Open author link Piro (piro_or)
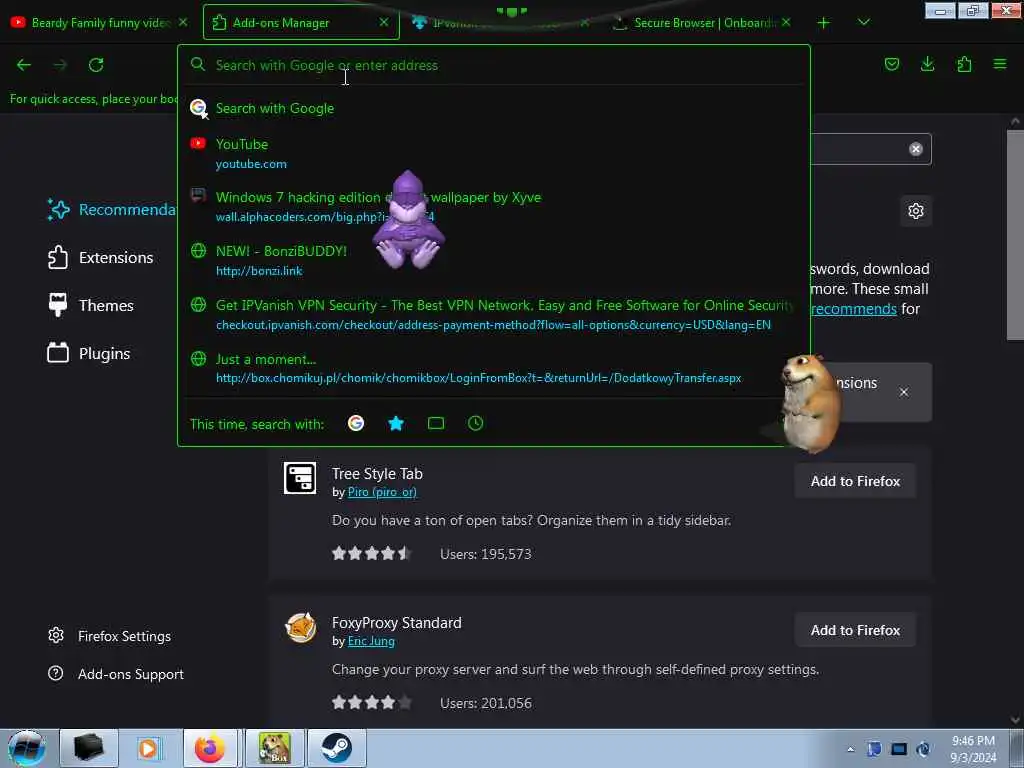 (x=382, y=492)
